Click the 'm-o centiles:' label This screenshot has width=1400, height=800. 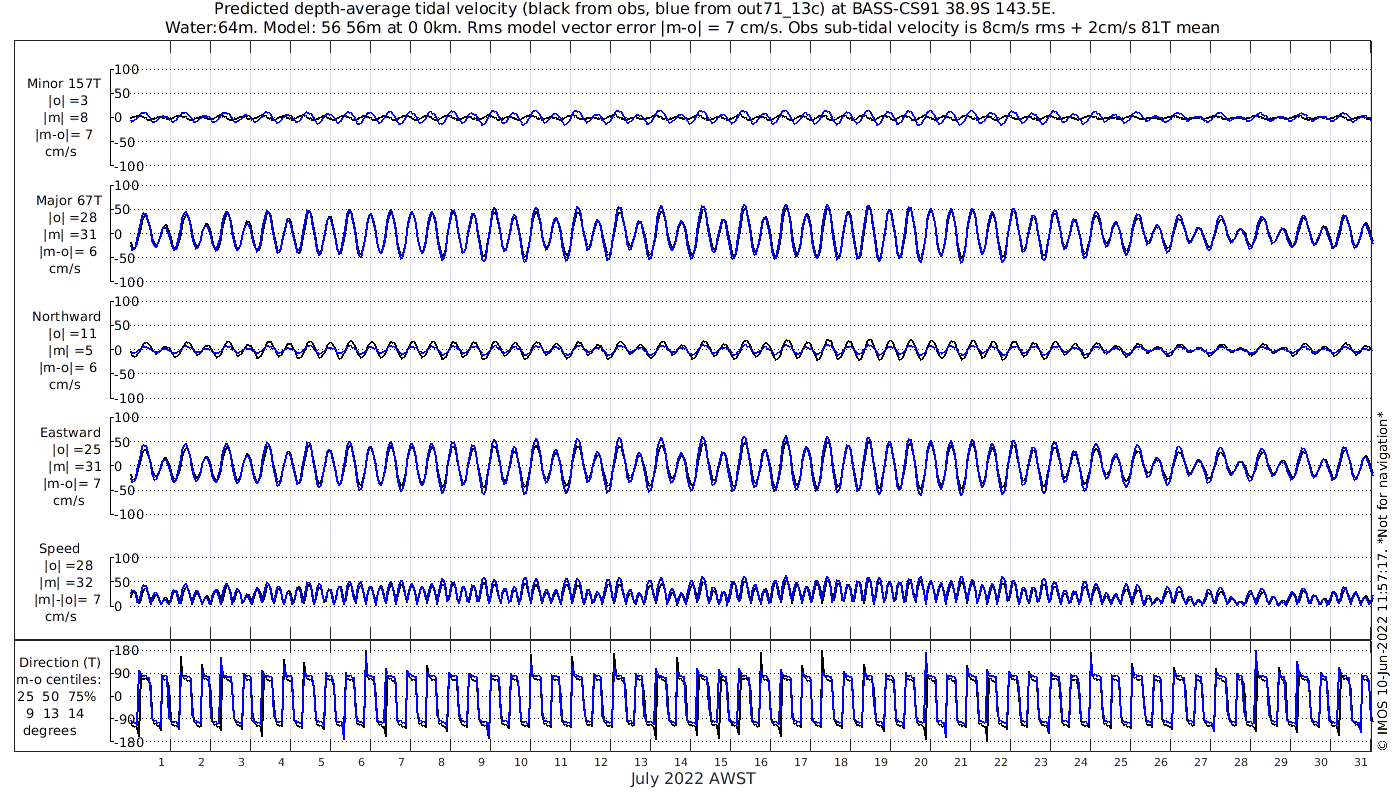(60, 679)
